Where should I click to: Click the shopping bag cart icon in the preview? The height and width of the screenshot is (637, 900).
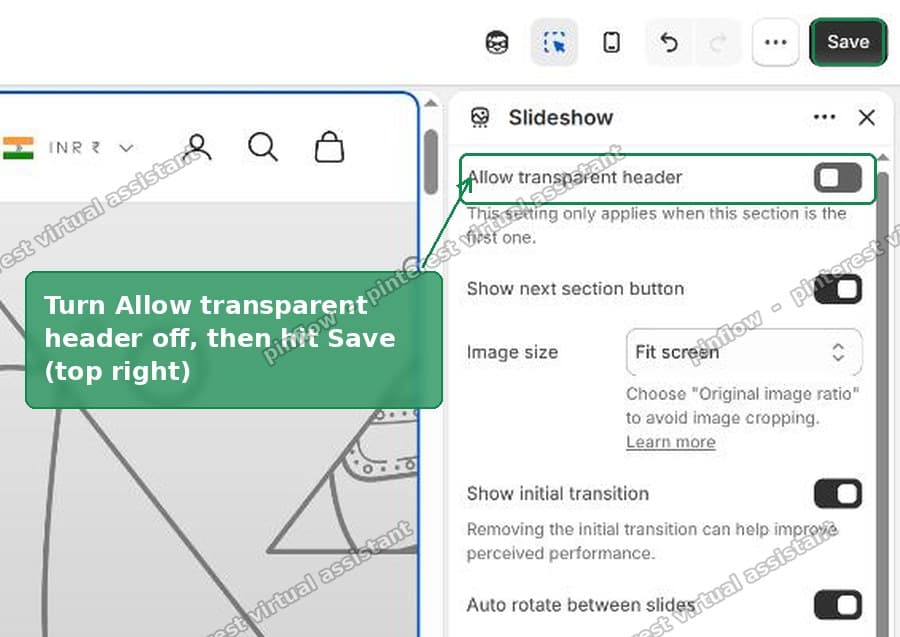point(329,147)
